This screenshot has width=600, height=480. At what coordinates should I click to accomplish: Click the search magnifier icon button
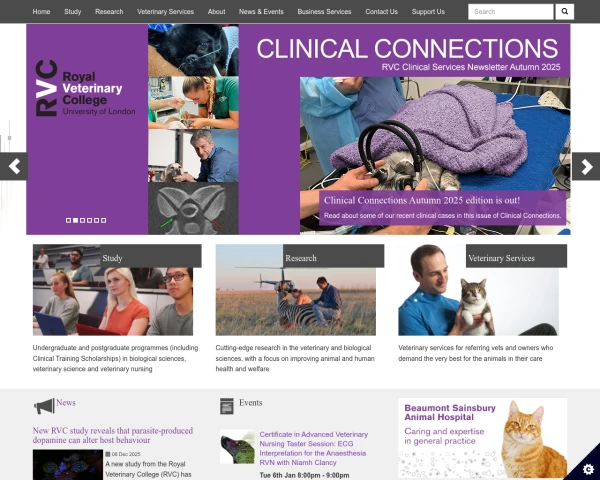click(564, 11)
